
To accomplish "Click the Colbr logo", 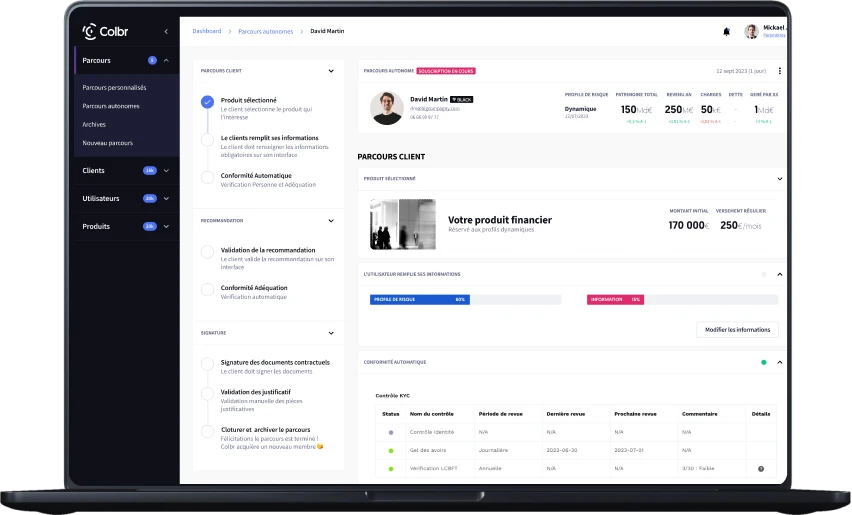I will pyautogui.click(x=105, y=32).
